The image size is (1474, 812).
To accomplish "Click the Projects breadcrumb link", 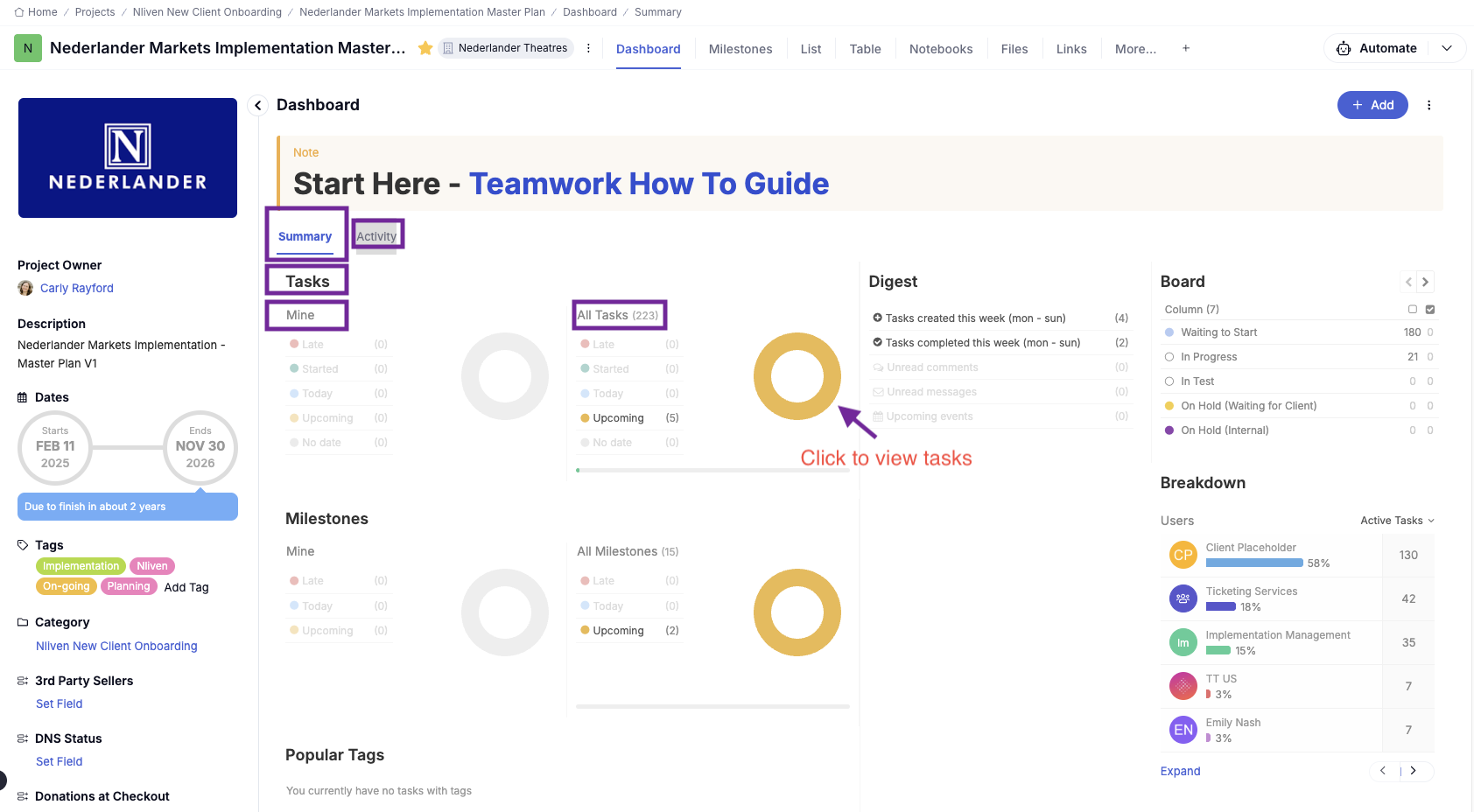I will point(95,12).
